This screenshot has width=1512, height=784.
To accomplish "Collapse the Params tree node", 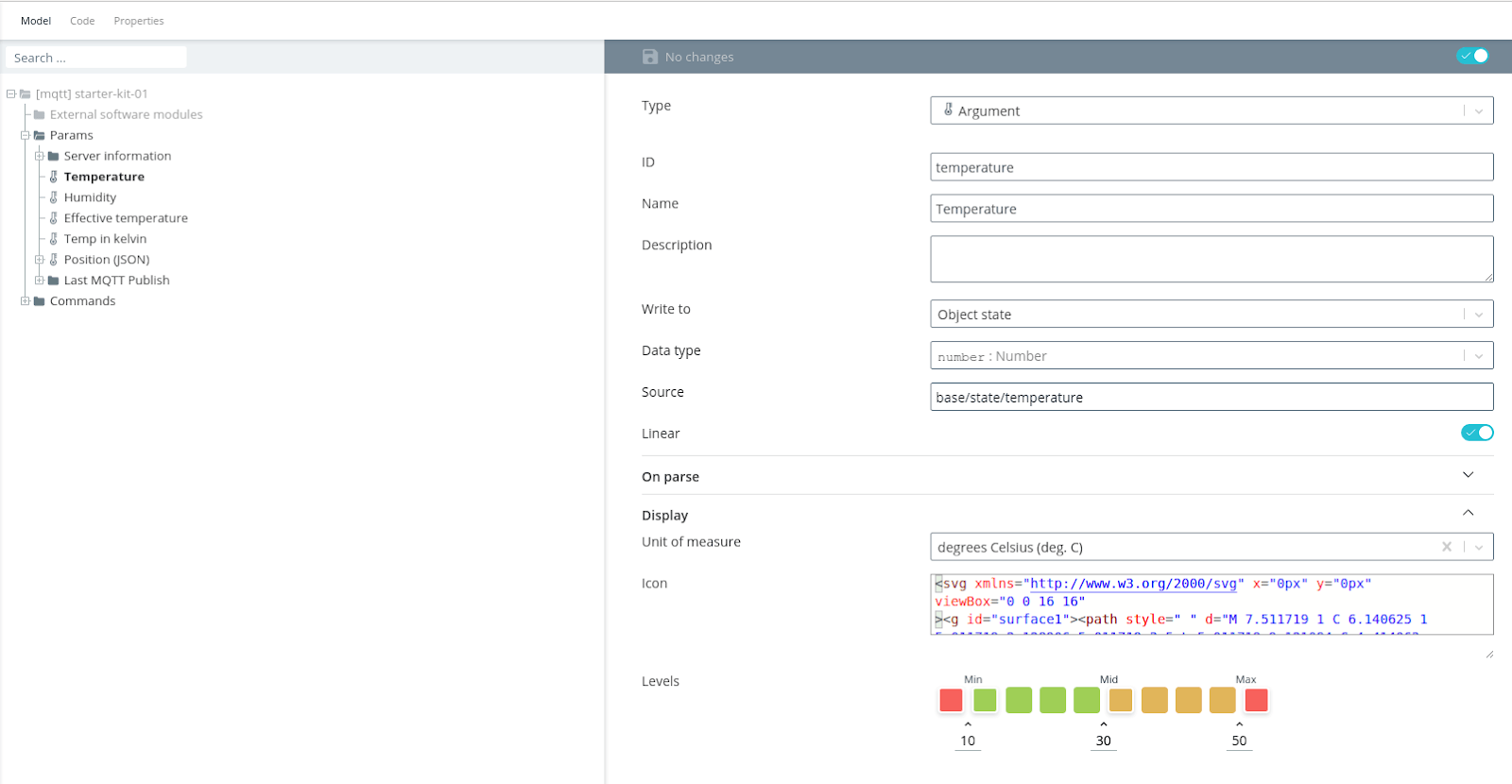I will pos(26,135).
